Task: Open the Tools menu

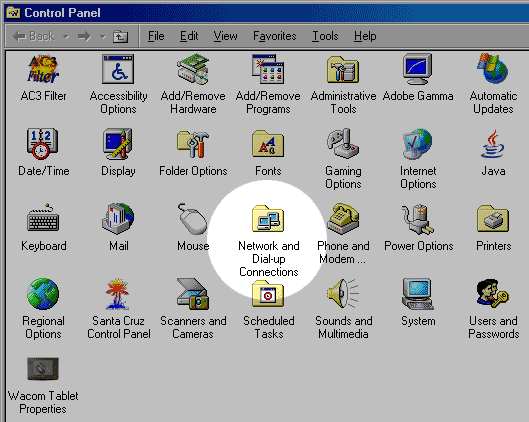Action: (x=325, y=36)
